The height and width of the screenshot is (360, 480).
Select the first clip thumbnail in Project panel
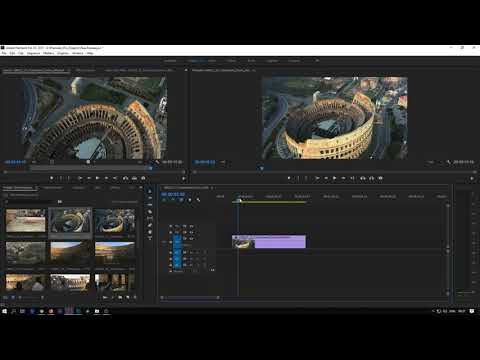coord(26,220)
